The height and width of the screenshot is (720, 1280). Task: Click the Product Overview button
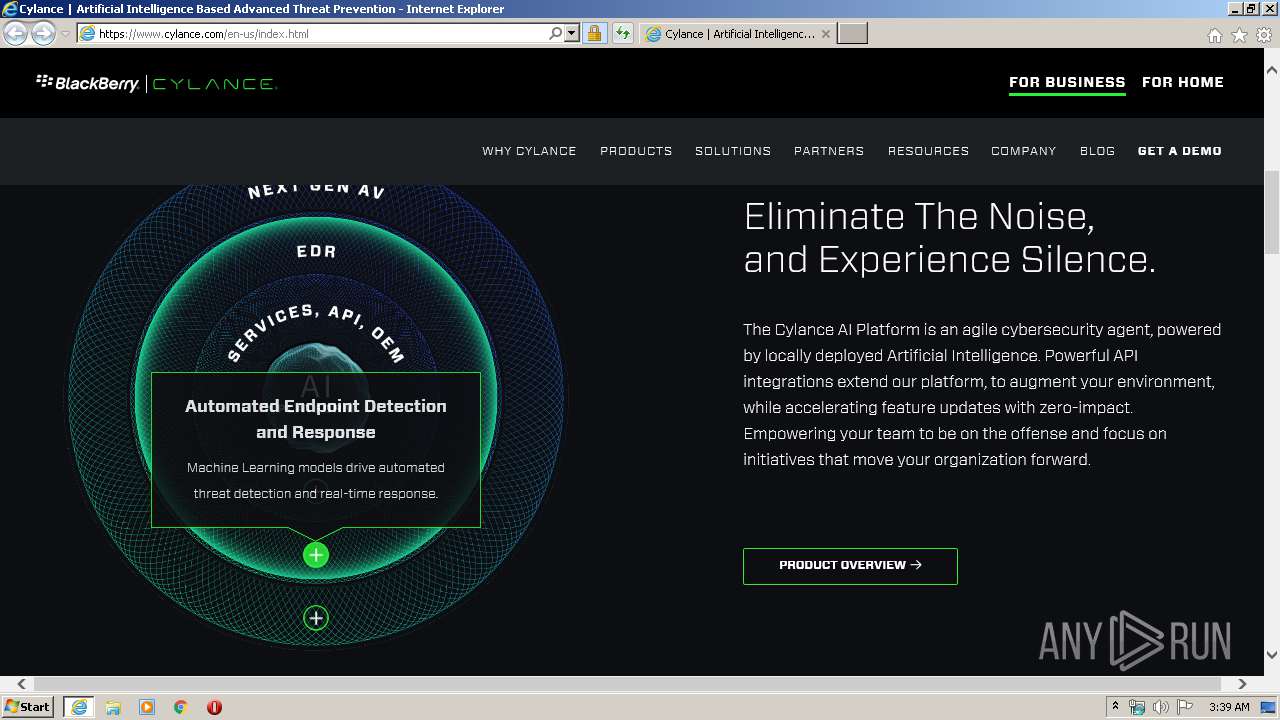click(850, 566)
